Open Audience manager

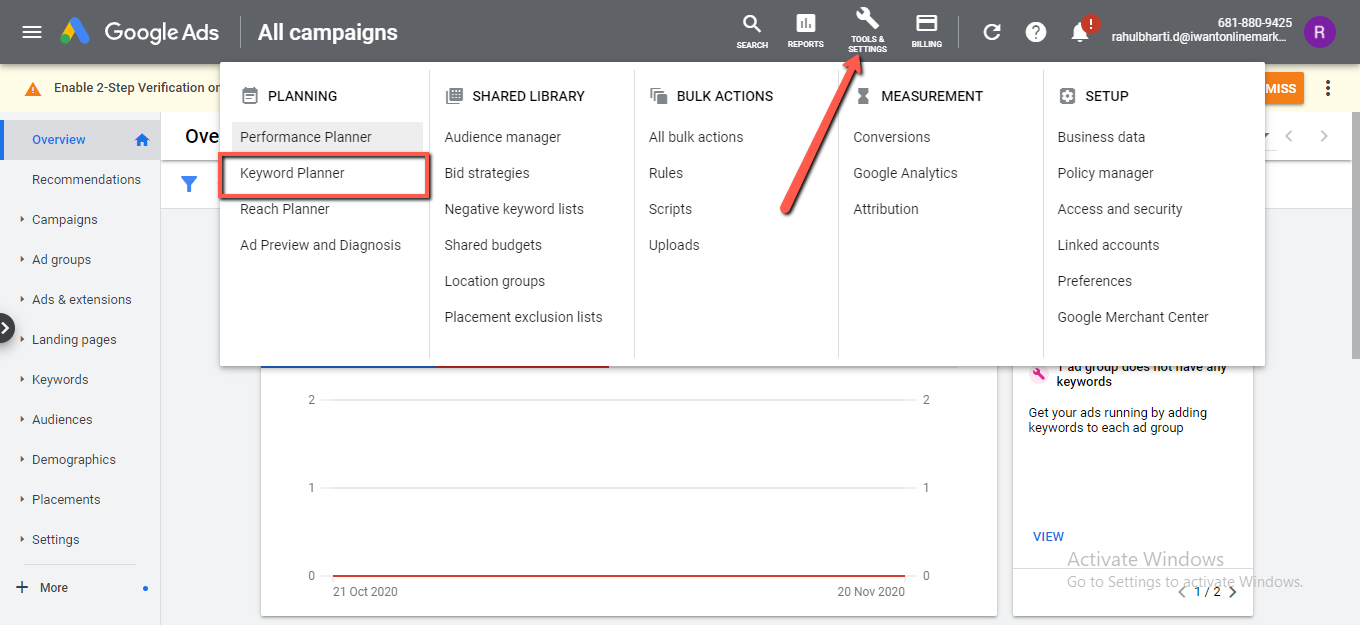[503, 137]
